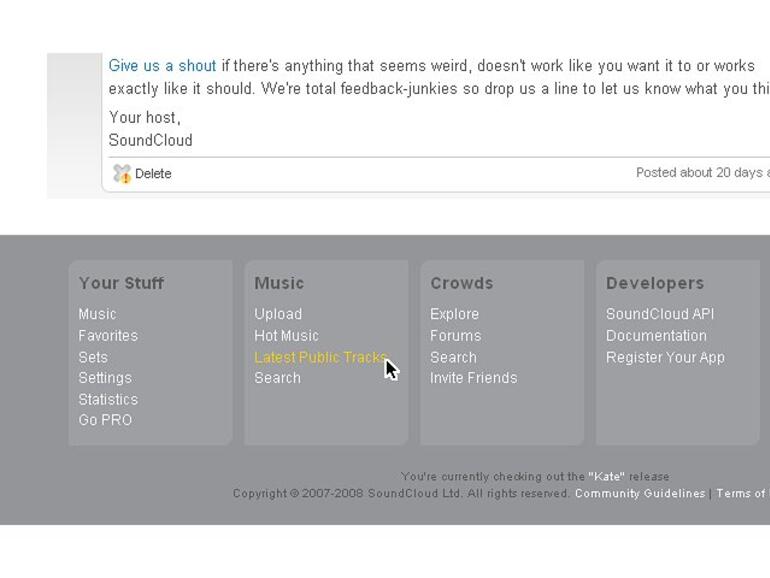Open the SoundCloud API link
Screen dimensions: 770x578
pos(660,314)
